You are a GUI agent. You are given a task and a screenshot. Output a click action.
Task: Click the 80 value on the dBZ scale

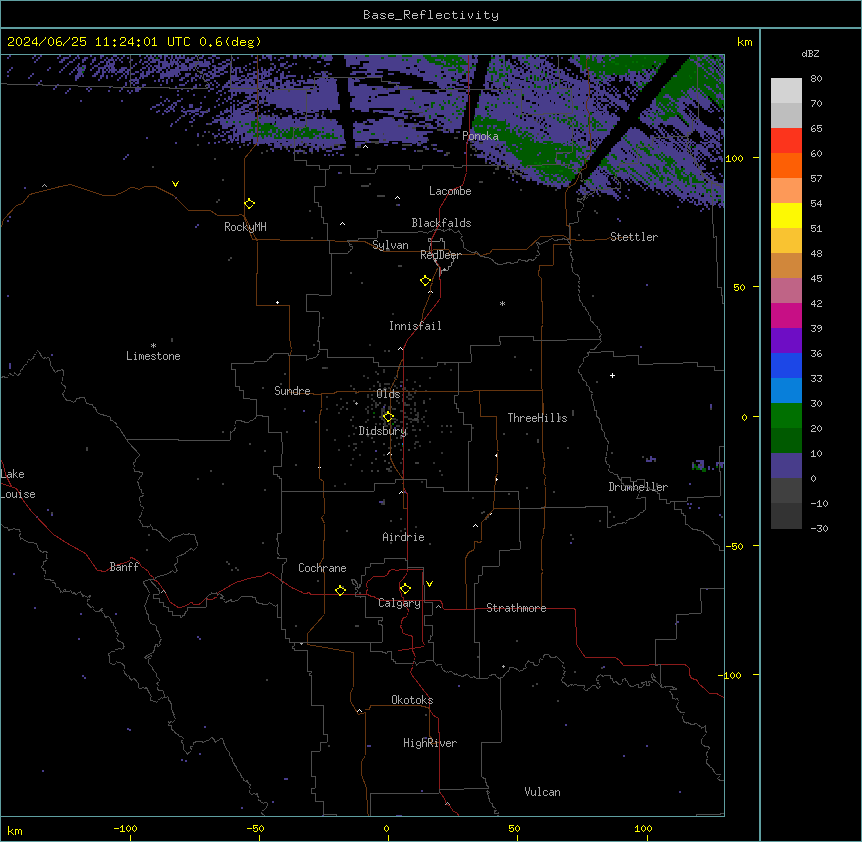click(x=816, y=79)
